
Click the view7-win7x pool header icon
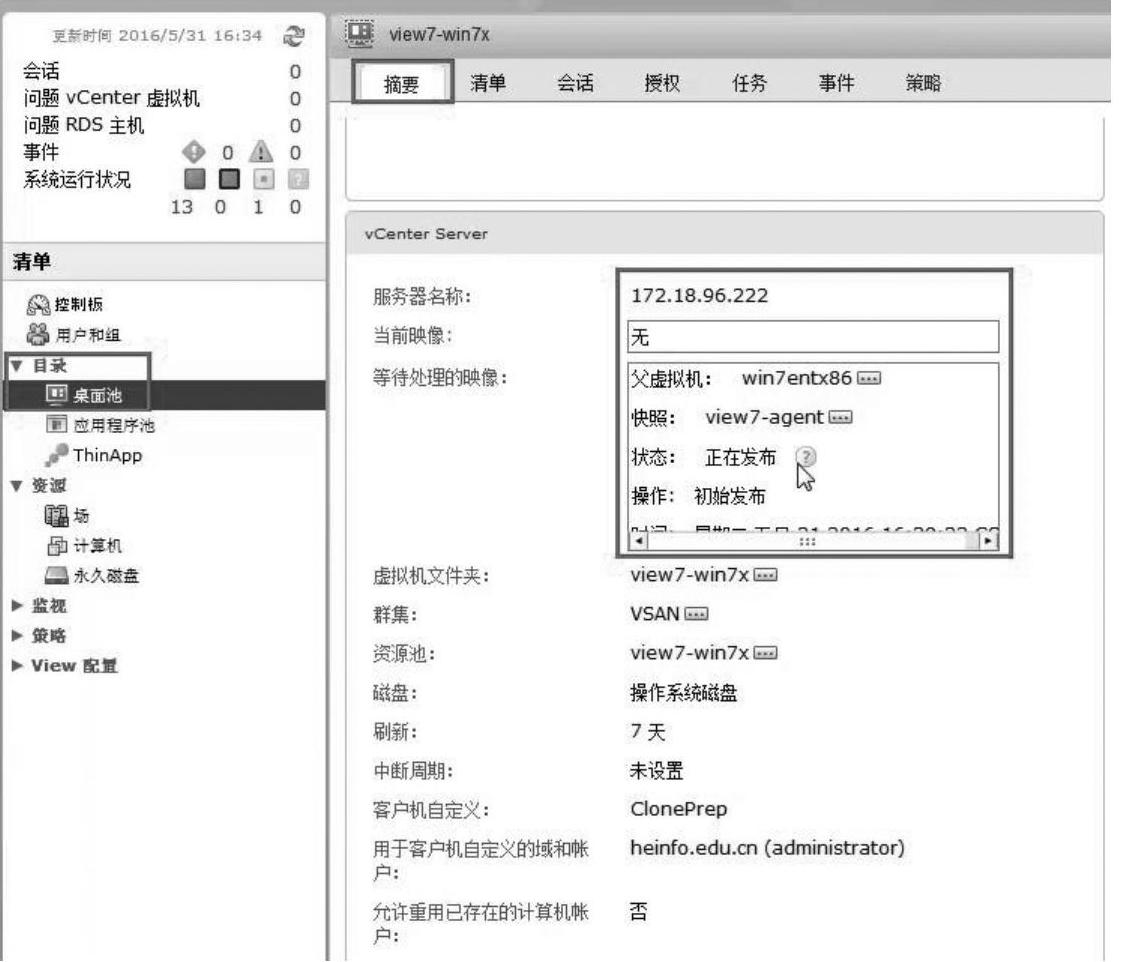point(359,33)
